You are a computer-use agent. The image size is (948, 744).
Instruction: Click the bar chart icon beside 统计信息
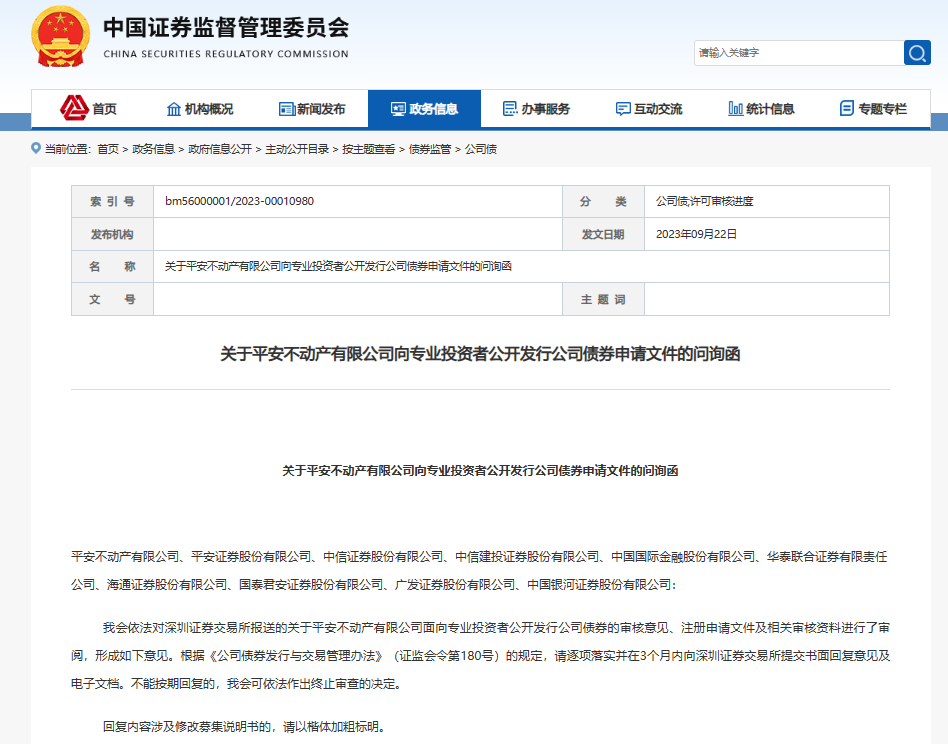tap(735, 109)
